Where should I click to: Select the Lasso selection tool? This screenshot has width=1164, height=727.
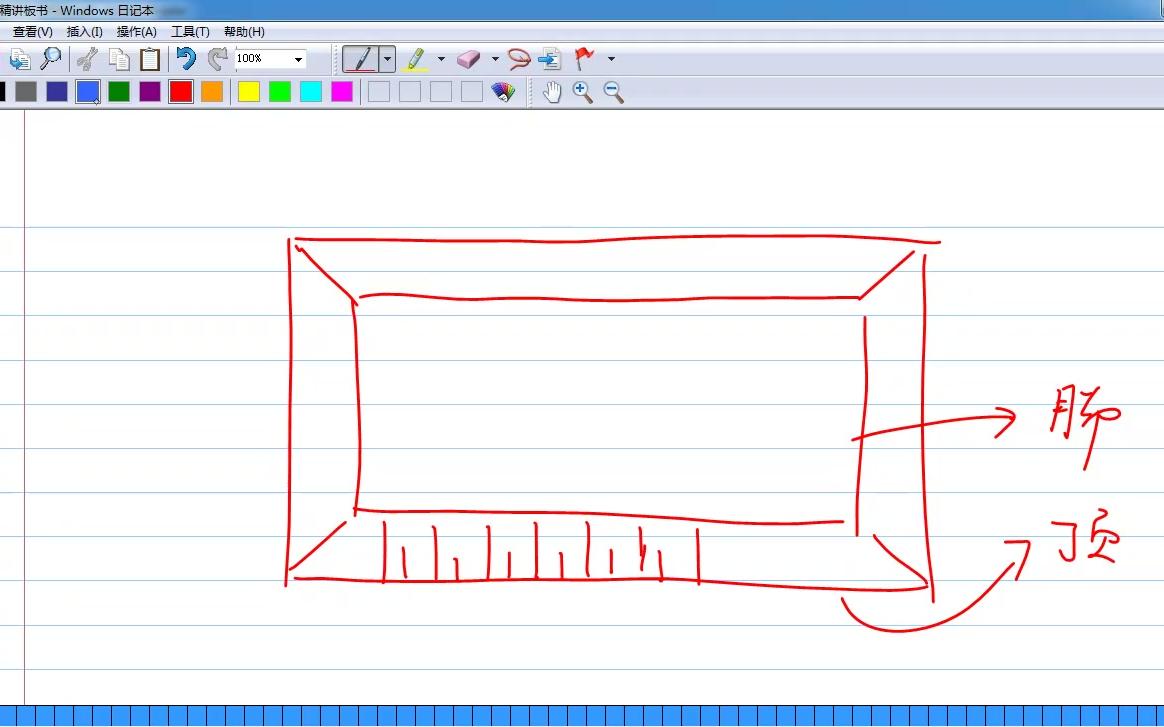click(518, 59)
